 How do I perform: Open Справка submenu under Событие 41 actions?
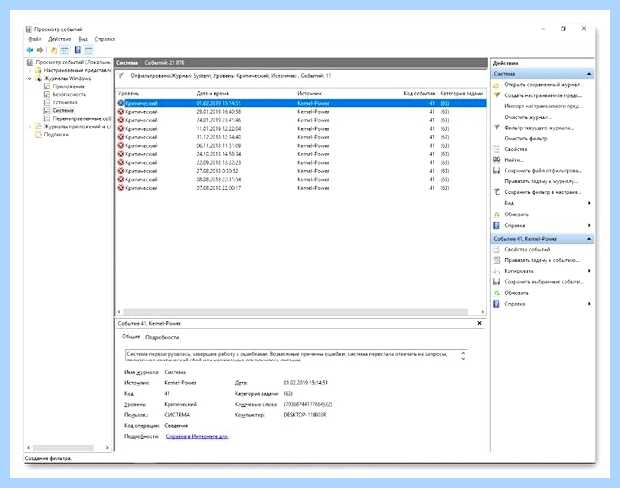(x=542, y=304)
